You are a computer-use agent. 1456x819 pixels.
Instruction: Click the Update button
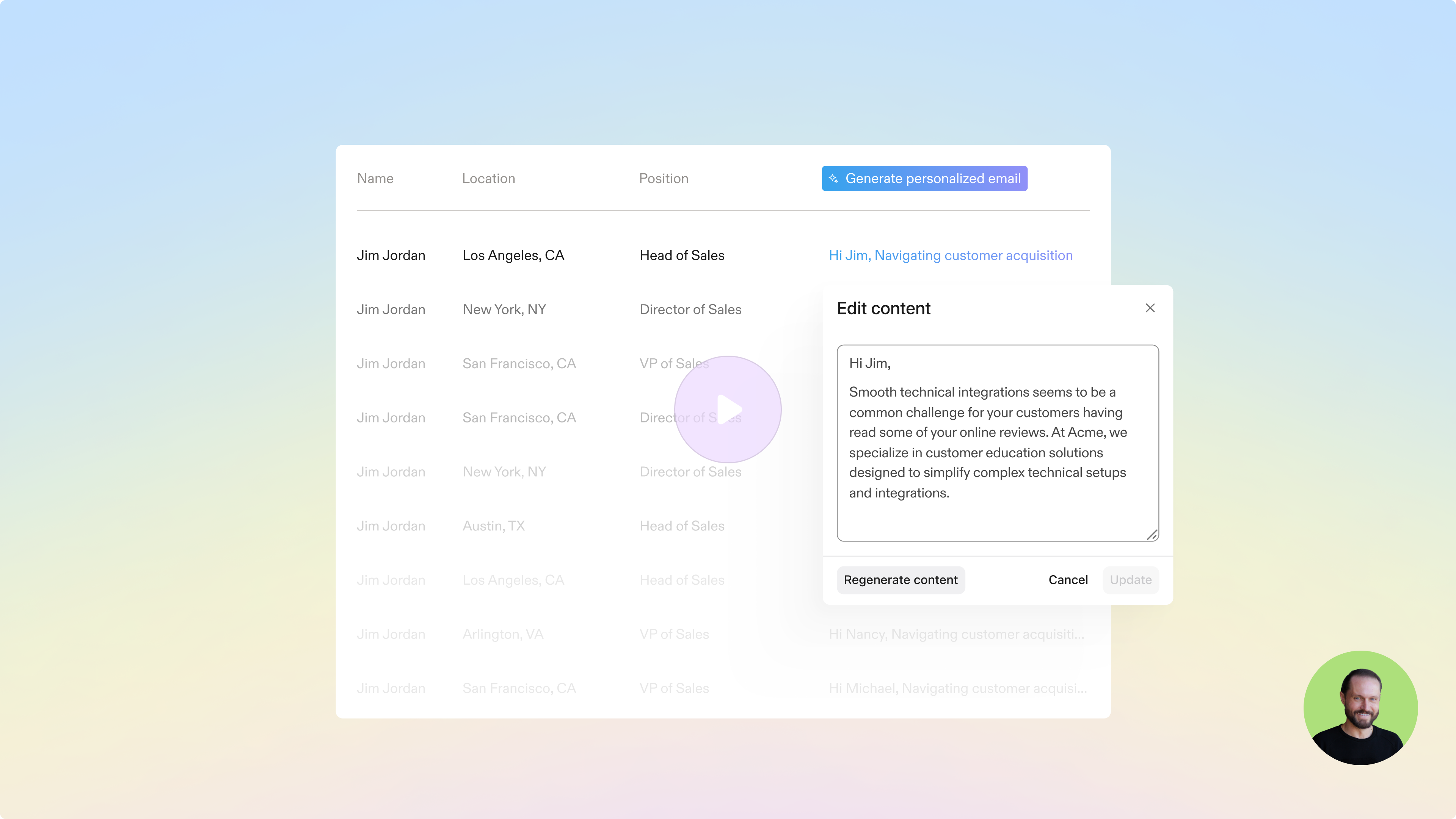click(x=1130, y=580)
